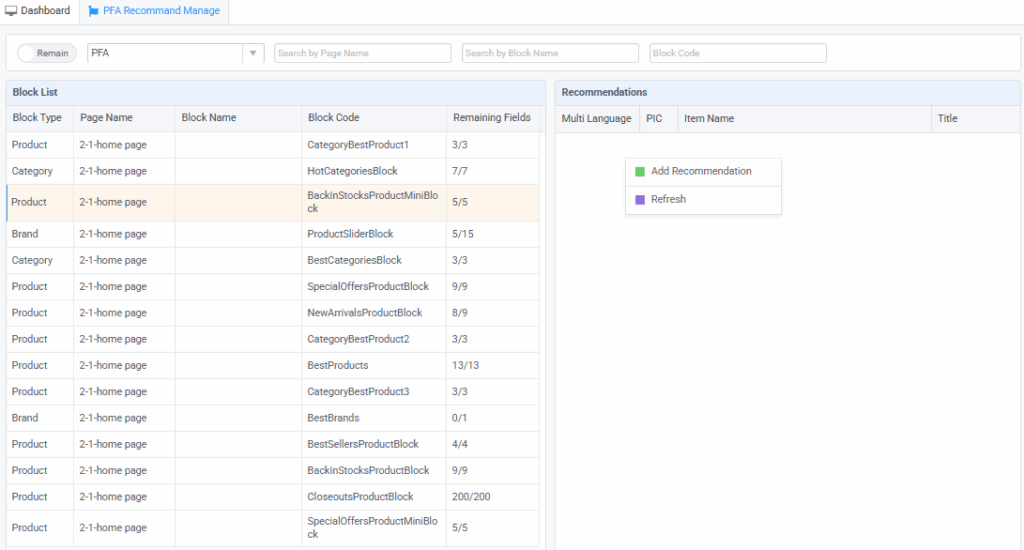Select Refresh in the context menu

[x=668, y=200]
